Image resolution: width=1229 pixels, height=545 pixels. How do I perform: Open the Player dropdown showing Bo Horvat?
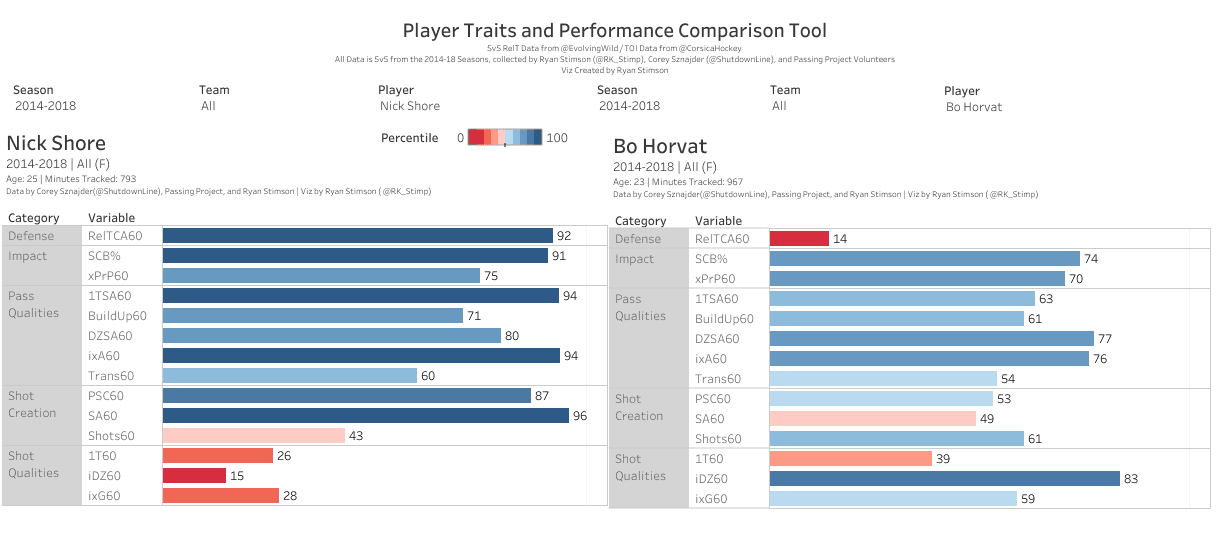[x=973, y=107]
